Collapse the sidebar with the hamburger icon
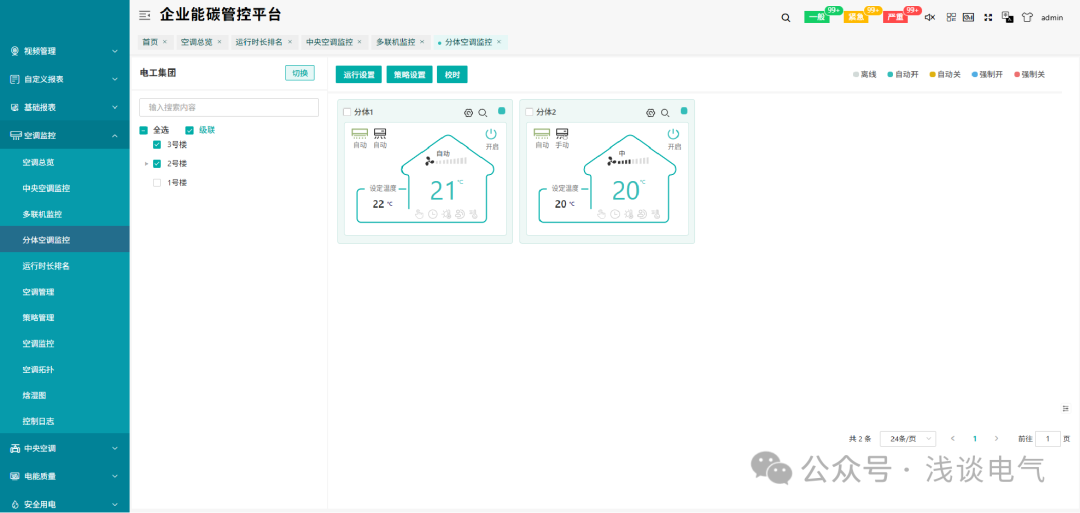1080x513 pixels. coord(145,15)
